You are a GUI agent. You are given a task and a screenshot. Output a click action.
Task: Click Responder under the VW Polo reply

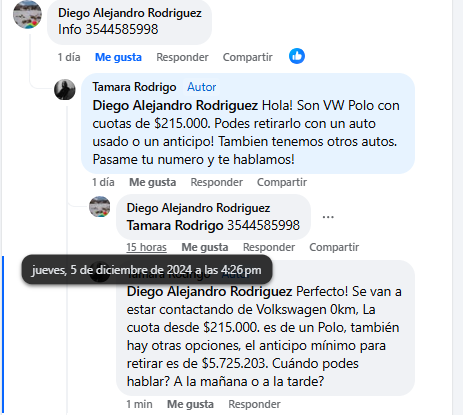point(217,182)
